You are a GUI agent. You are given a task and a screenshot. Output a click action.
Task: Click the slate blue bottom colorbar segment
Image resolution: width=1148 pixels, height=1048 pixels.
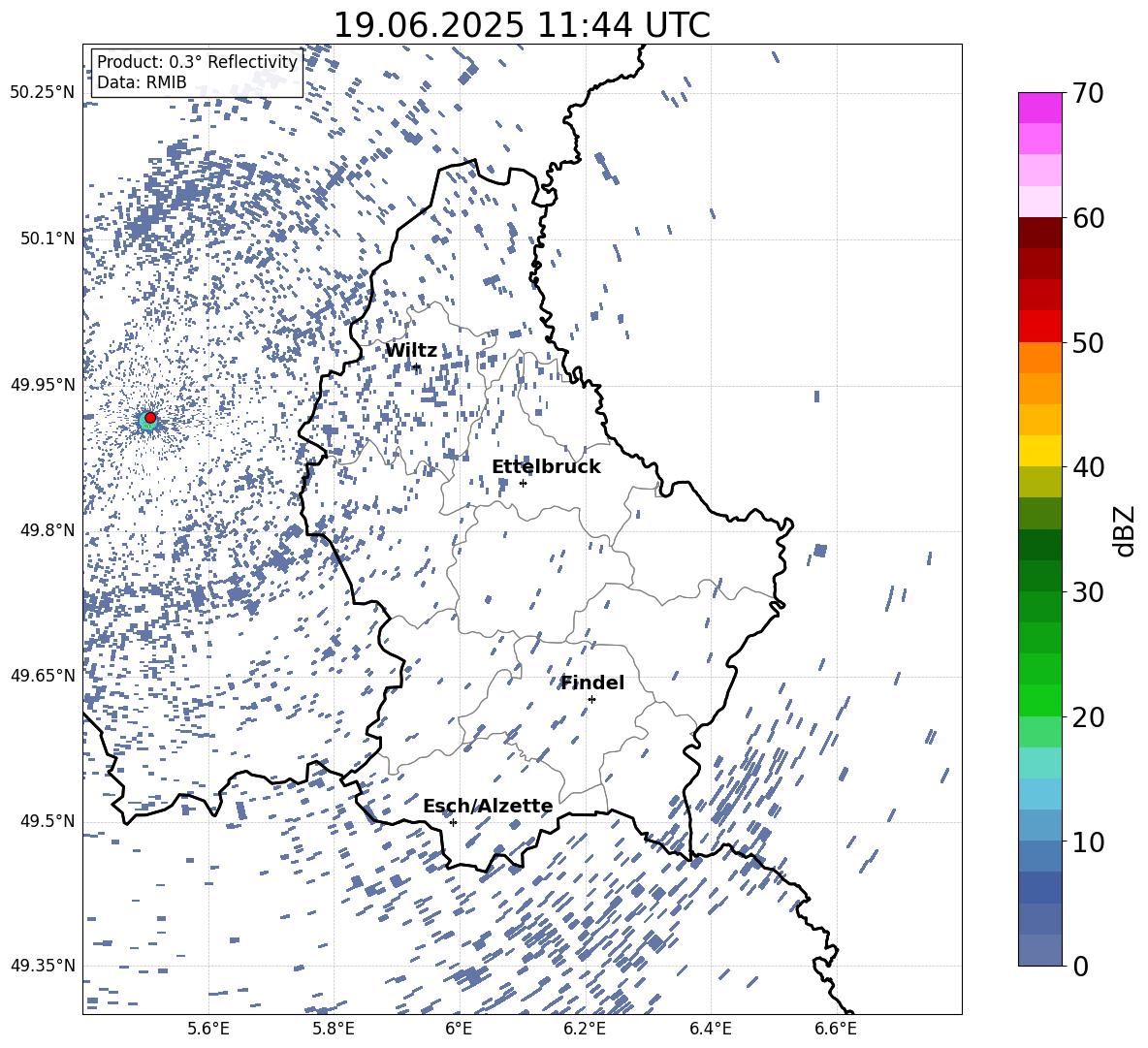1039,950
